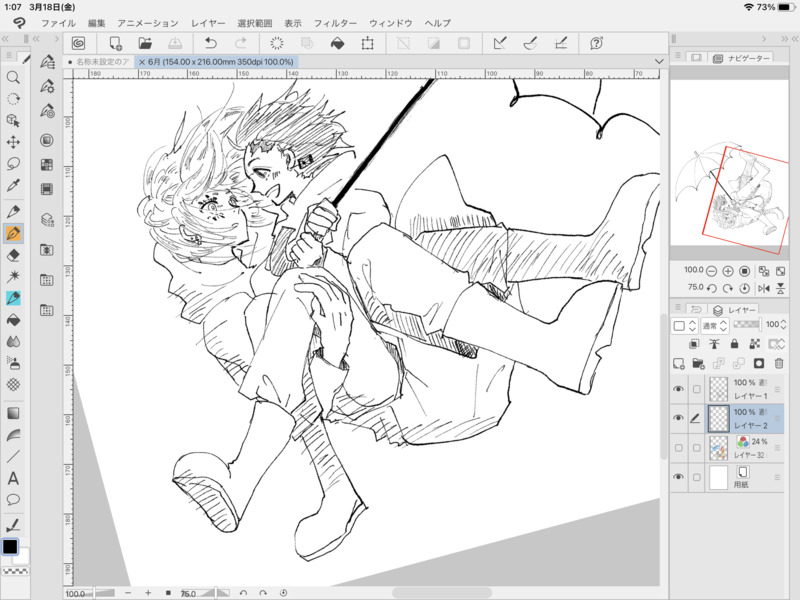
Task: Delete the selected layer trash icon
Action: click(779, 363)
